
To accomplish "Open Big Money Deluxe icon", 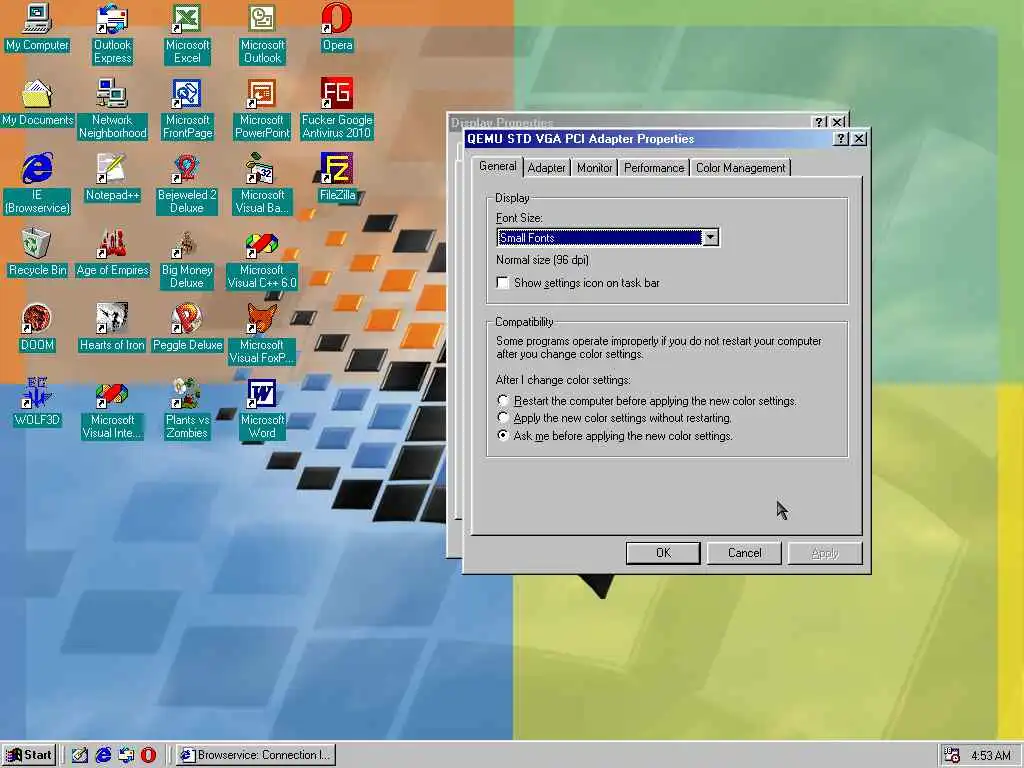I will [187, 259].
